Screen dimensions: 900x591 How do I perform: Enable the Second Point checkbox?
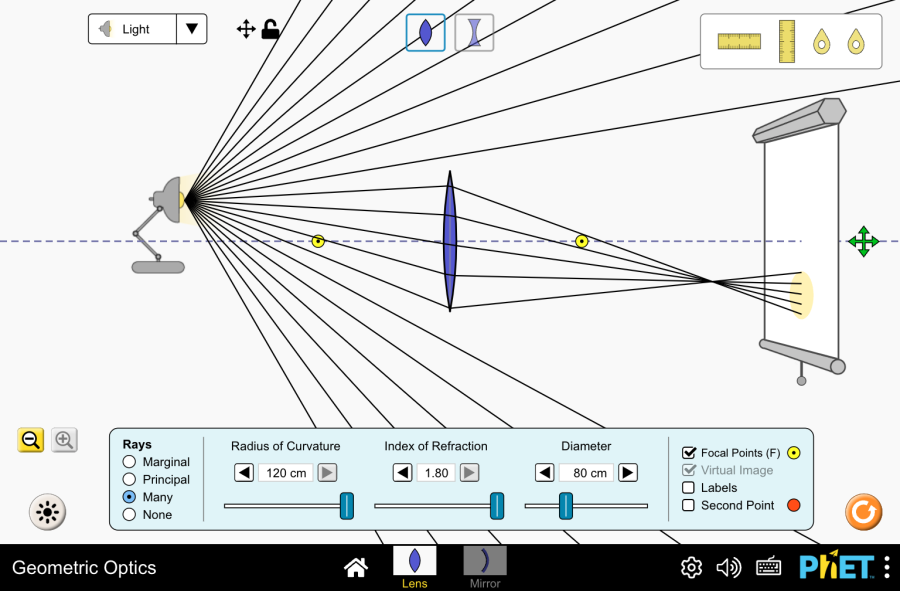688,505
